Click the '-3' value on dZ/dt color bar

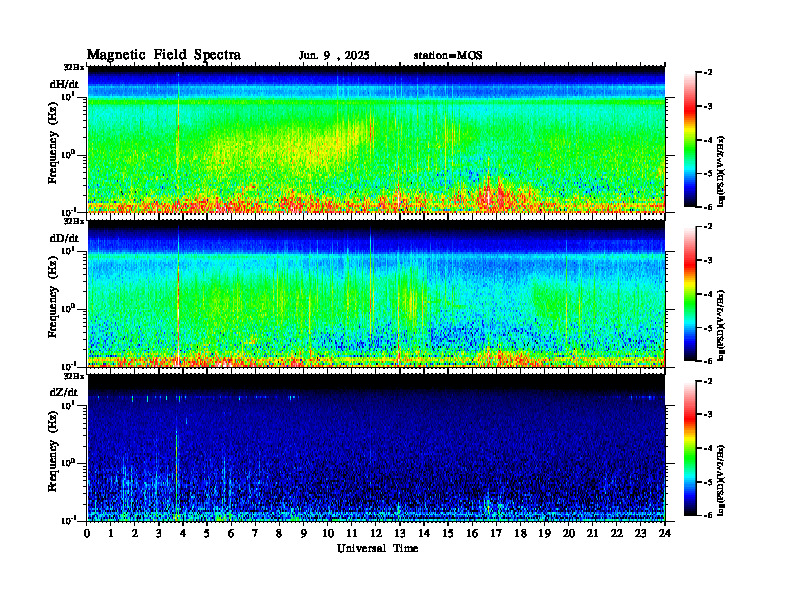tap(708, 415)
